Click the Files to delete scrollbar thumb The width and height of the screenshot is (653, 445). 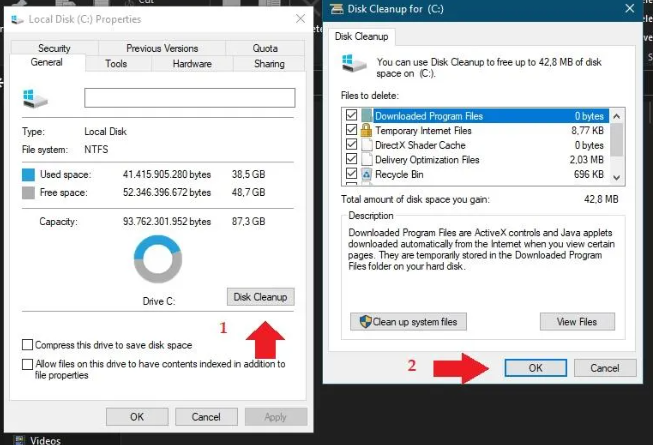617,139
